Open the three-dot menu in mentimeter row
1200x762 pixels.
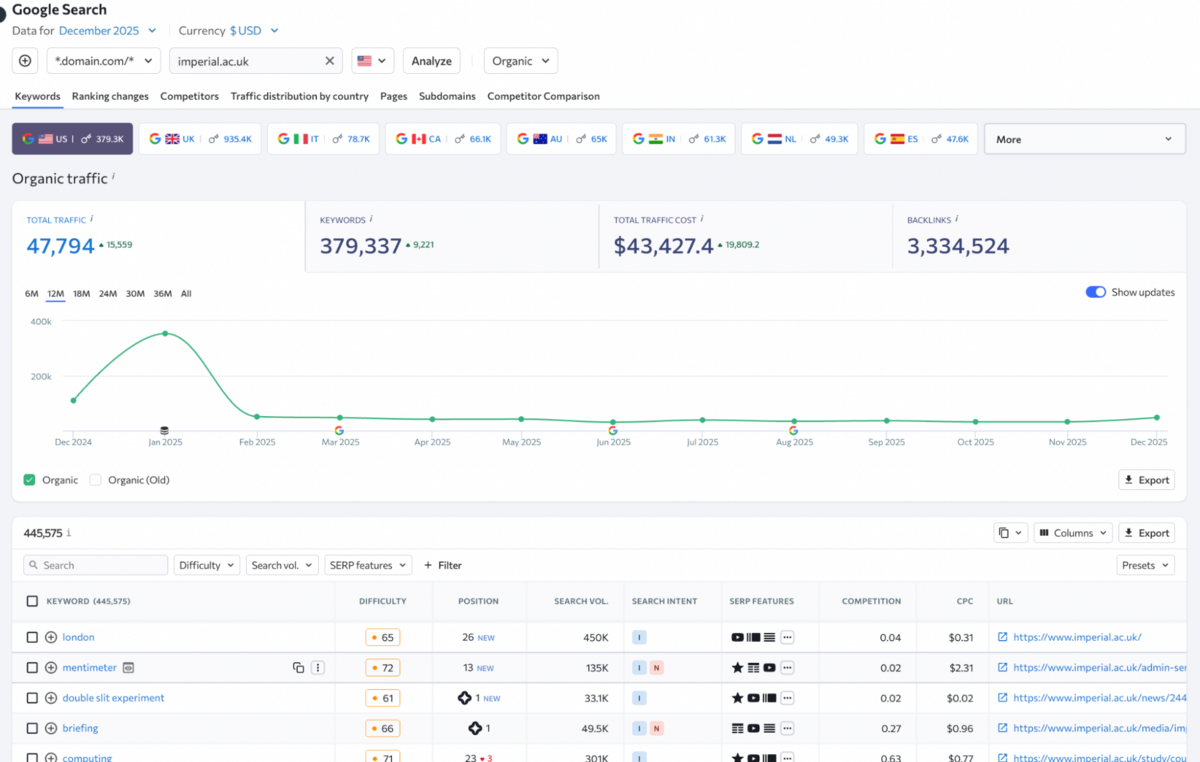[x=318, y=667]
